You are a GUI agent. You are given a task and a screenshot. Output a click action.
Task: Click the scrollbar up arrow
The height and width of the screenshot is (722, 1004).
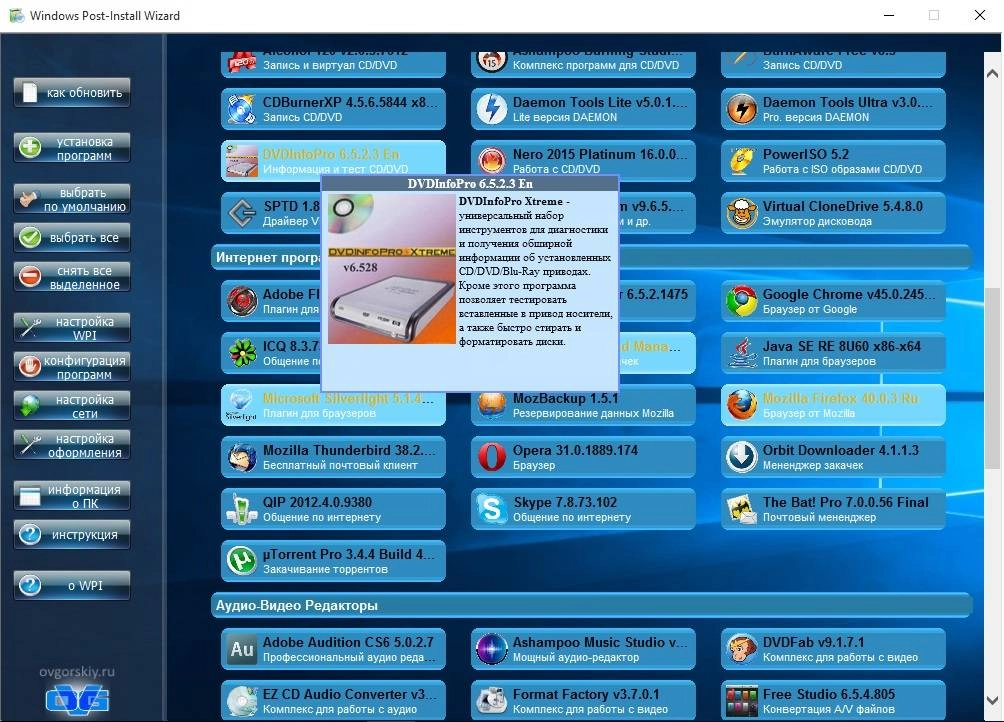992,73
